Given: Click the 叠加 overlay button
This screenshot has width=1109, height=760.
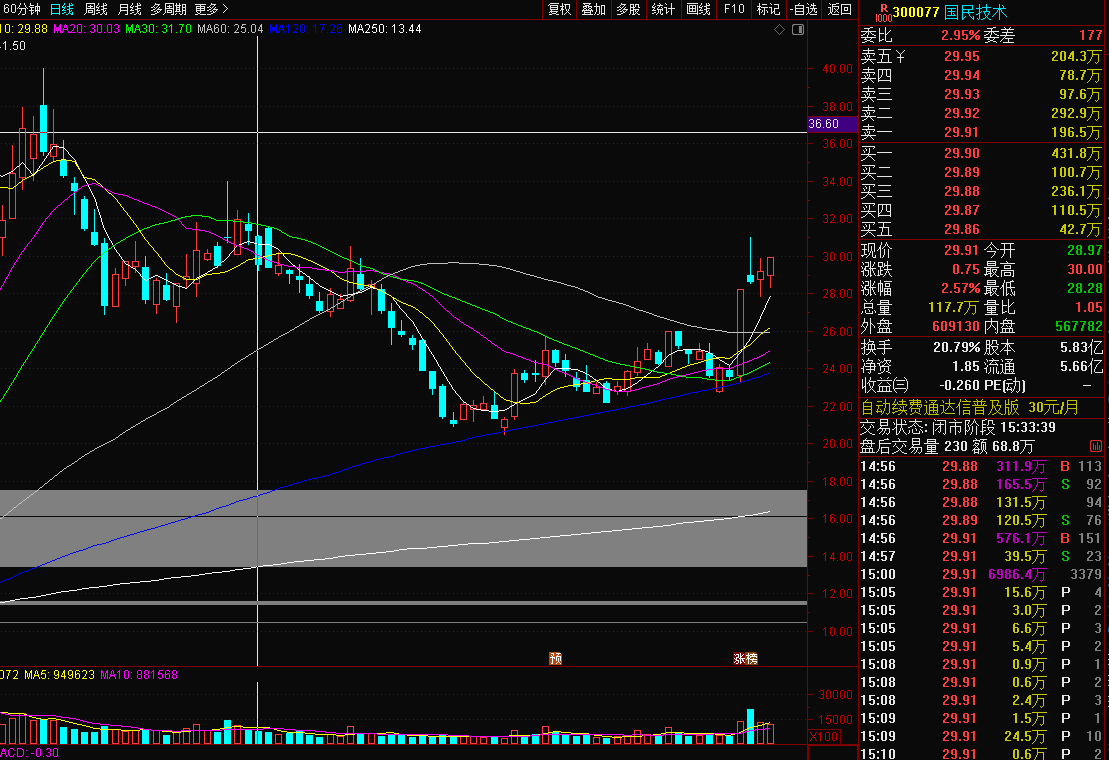Looking at the screenshot, I should tap(594, 9).
